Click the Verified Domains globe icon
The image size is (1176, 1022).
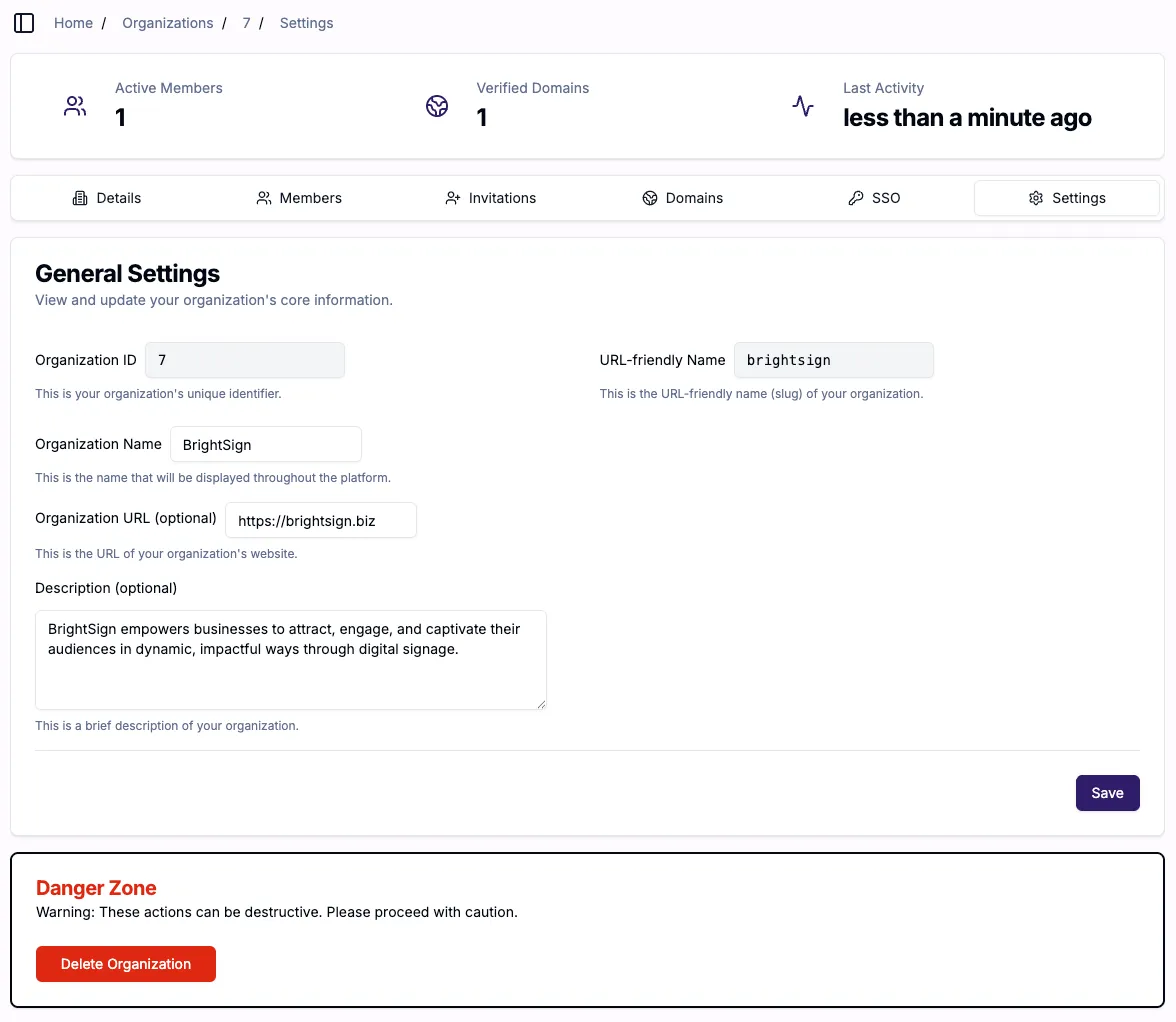[x=437, y=106]
